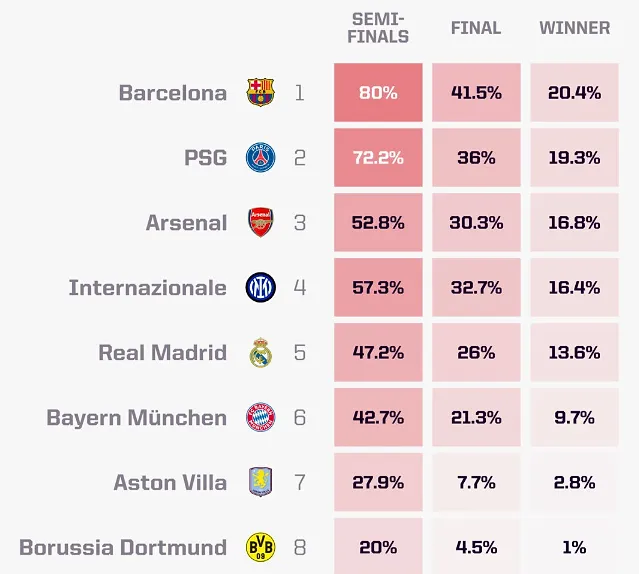Click the PSG club crest
This screenshot has height=574, width=639.
click(x=260, y=157)
